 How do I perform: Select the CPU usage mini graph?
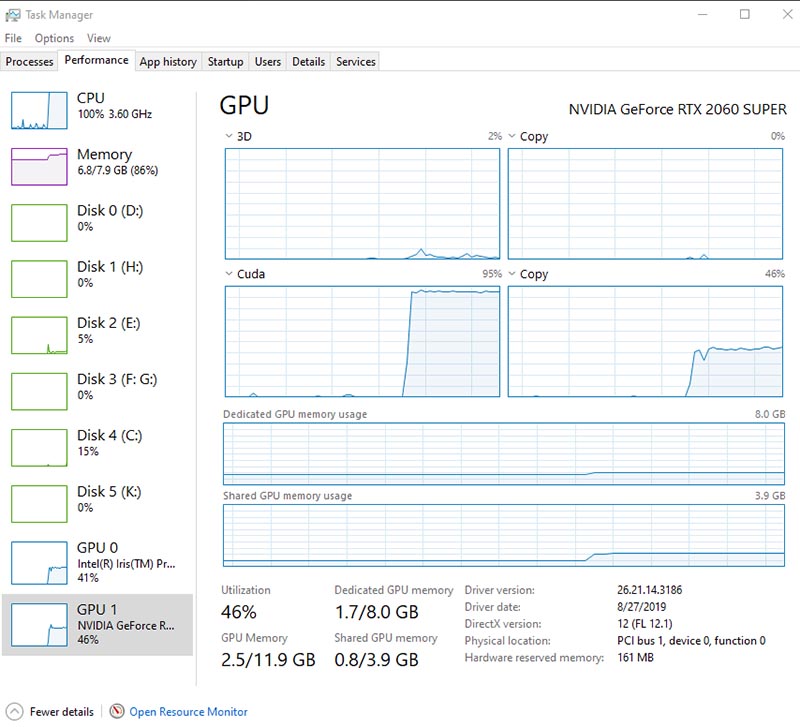point(39,110)
